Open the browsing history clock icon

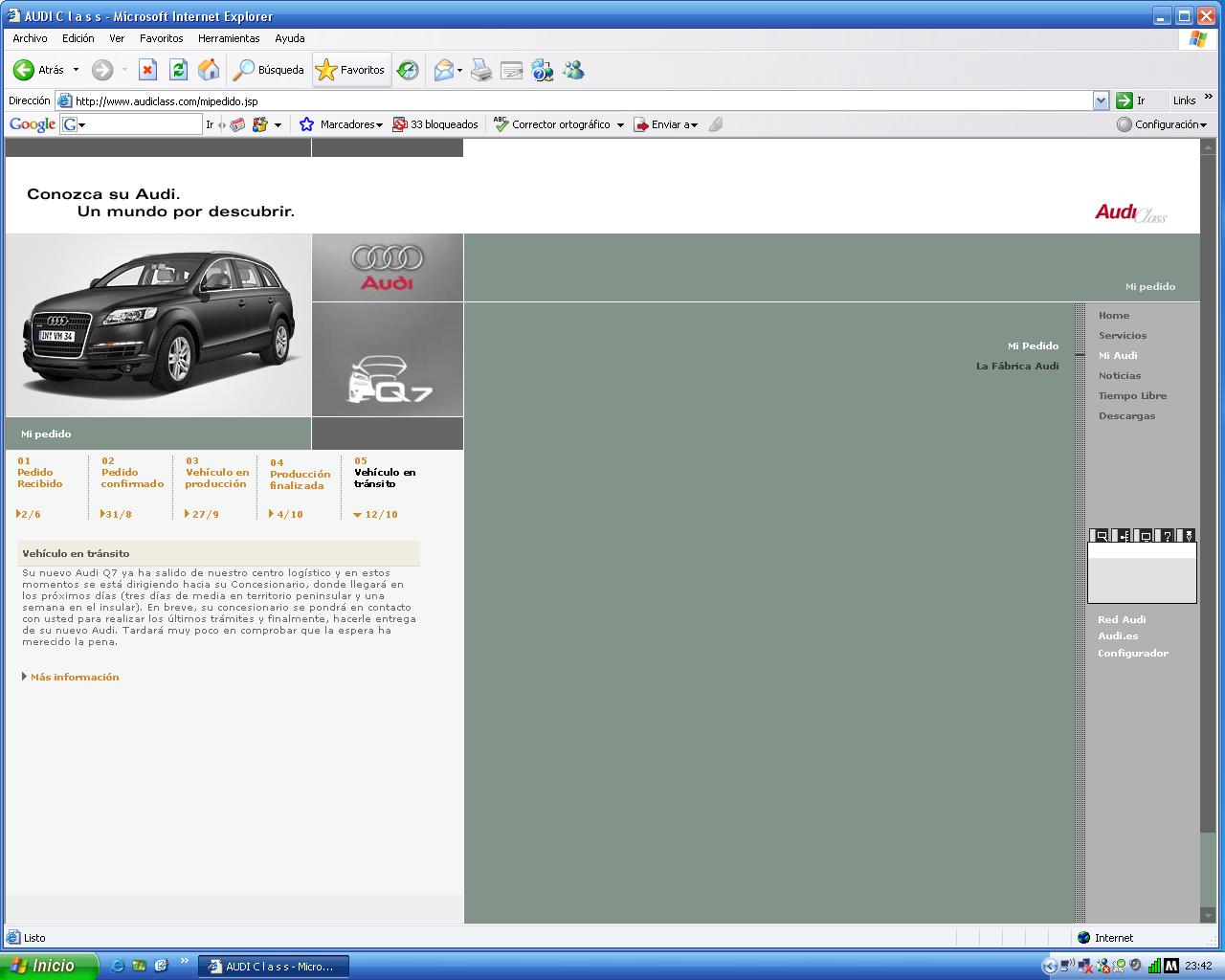[409, 70]
